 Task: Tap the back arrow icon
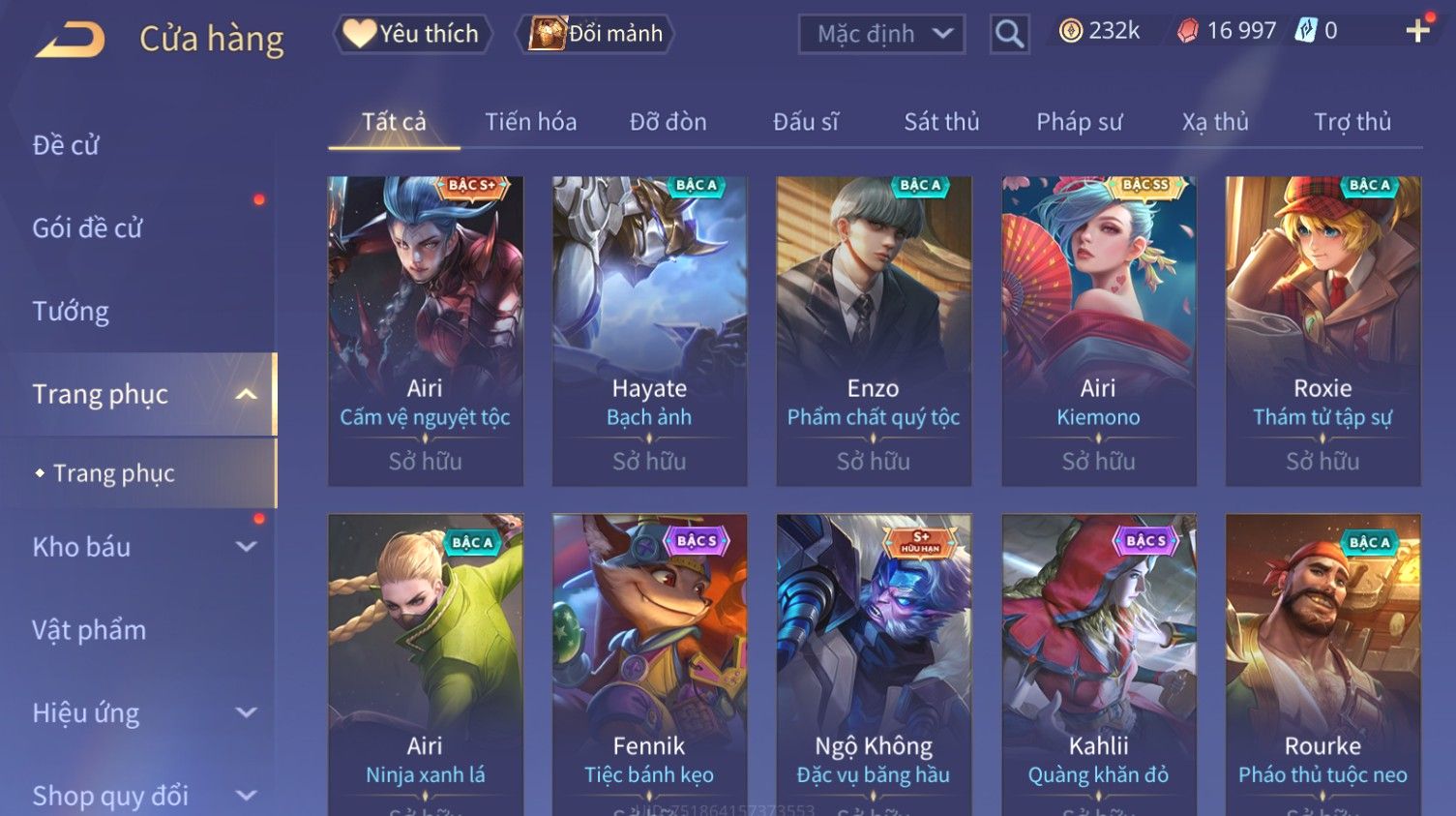[70, 40]
